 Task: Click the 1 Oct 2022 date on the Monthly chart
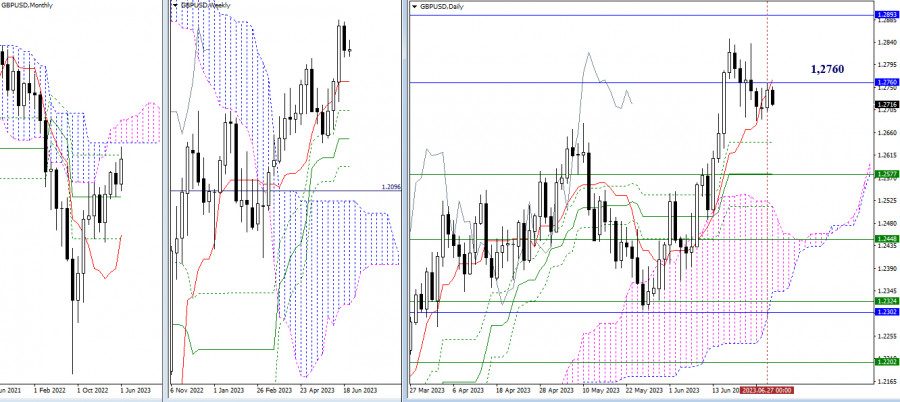(x=91, y=389)
